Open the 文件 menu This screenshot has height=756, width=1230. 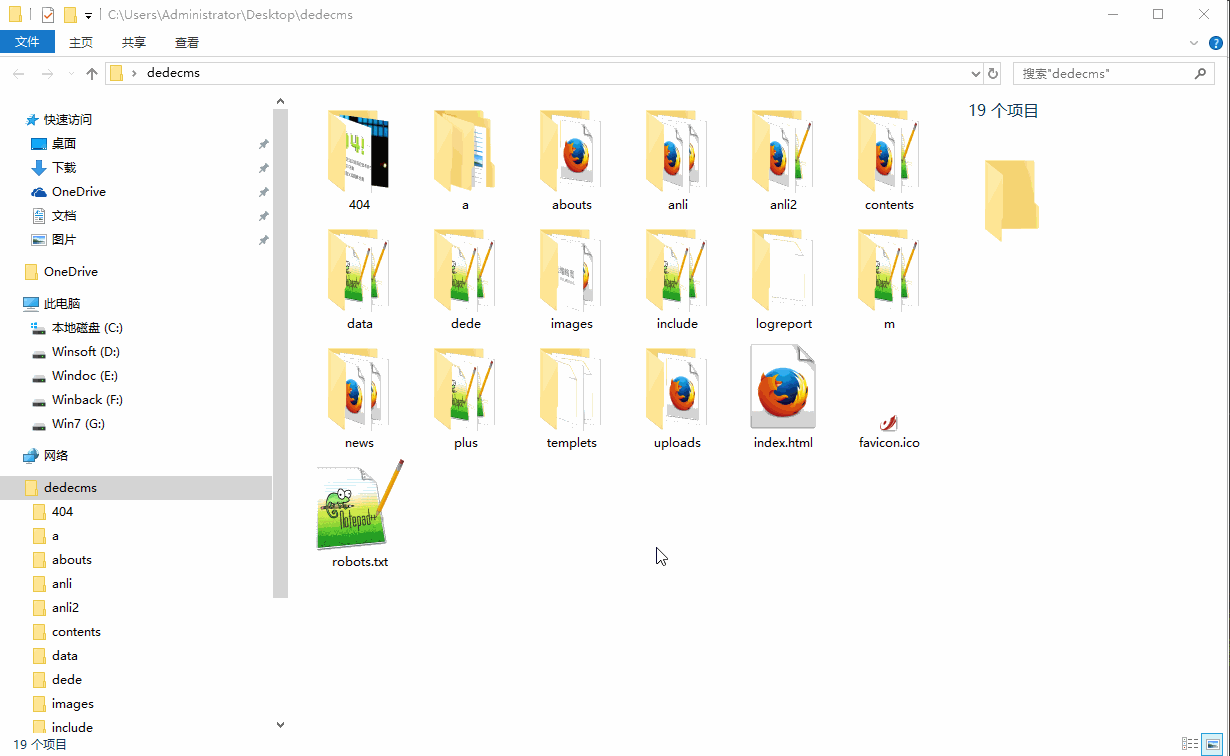[27, 42]
